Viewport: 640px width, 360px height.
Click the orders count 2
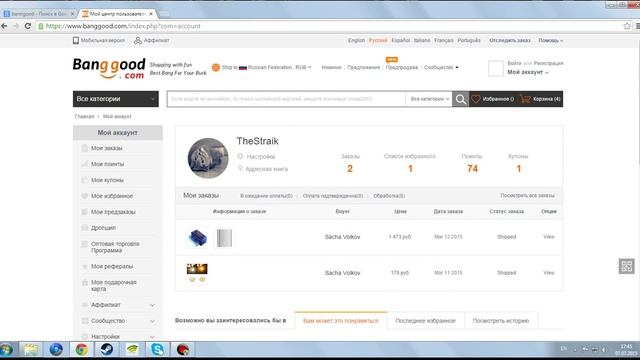(x=350, y=169)
